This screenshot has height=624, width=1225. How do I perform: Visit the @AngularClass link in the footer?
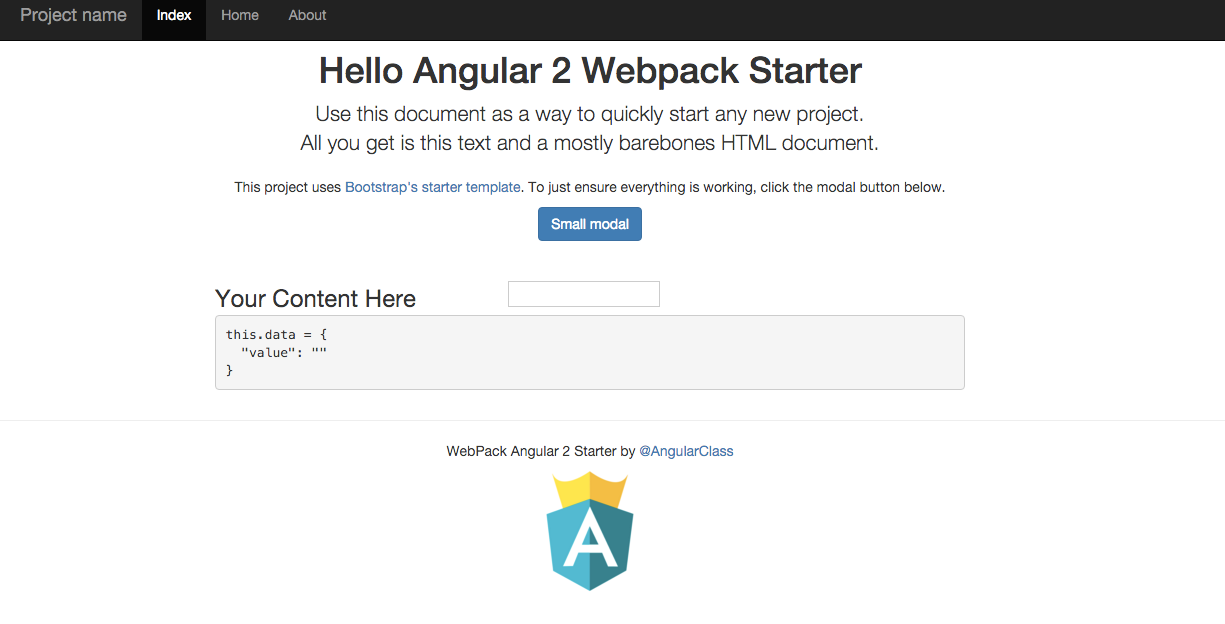[x=687, y=451]
